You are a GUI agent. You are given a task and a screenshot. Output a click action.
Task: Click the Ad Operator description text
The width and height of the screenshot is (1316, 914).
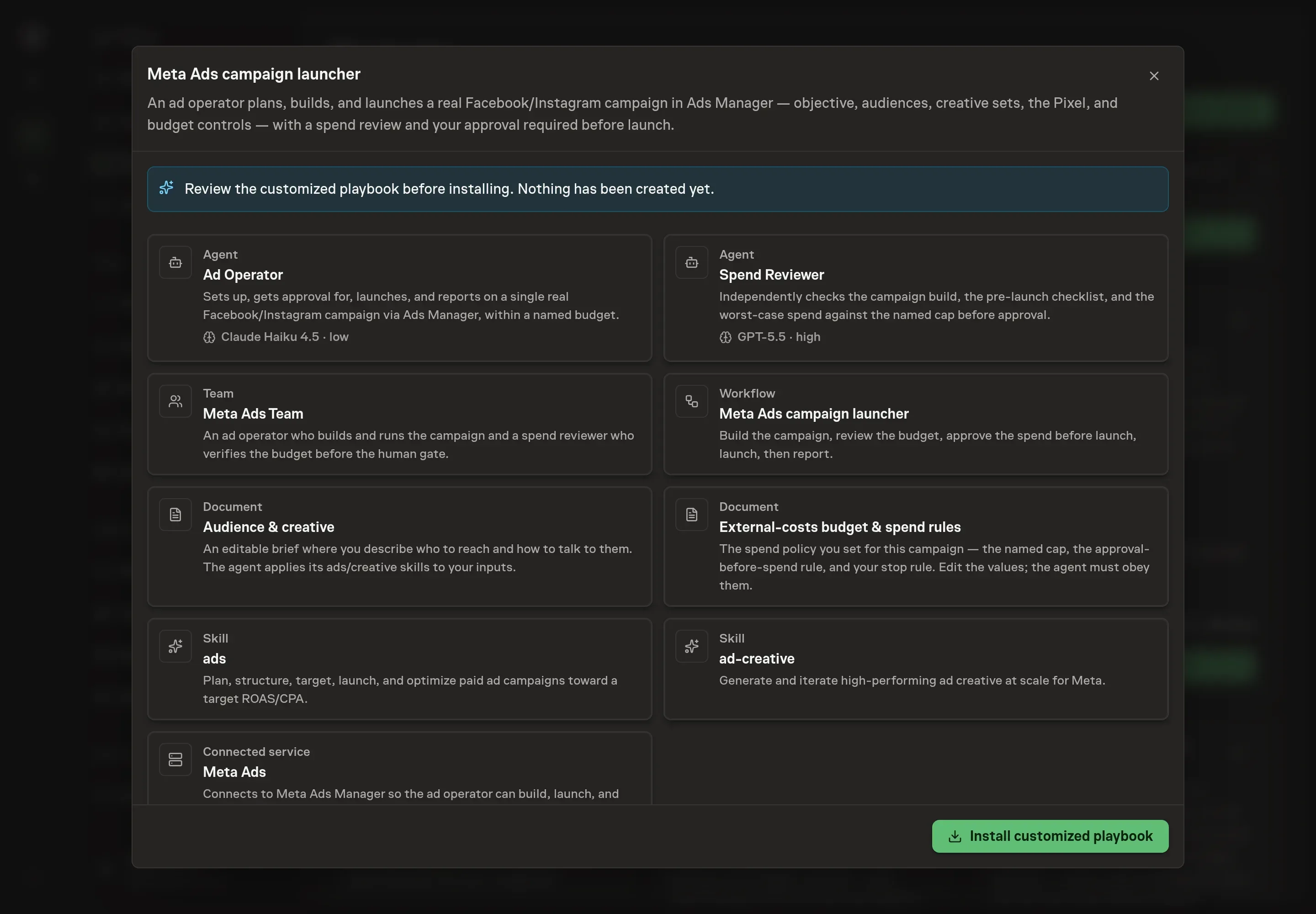point(411,306)
